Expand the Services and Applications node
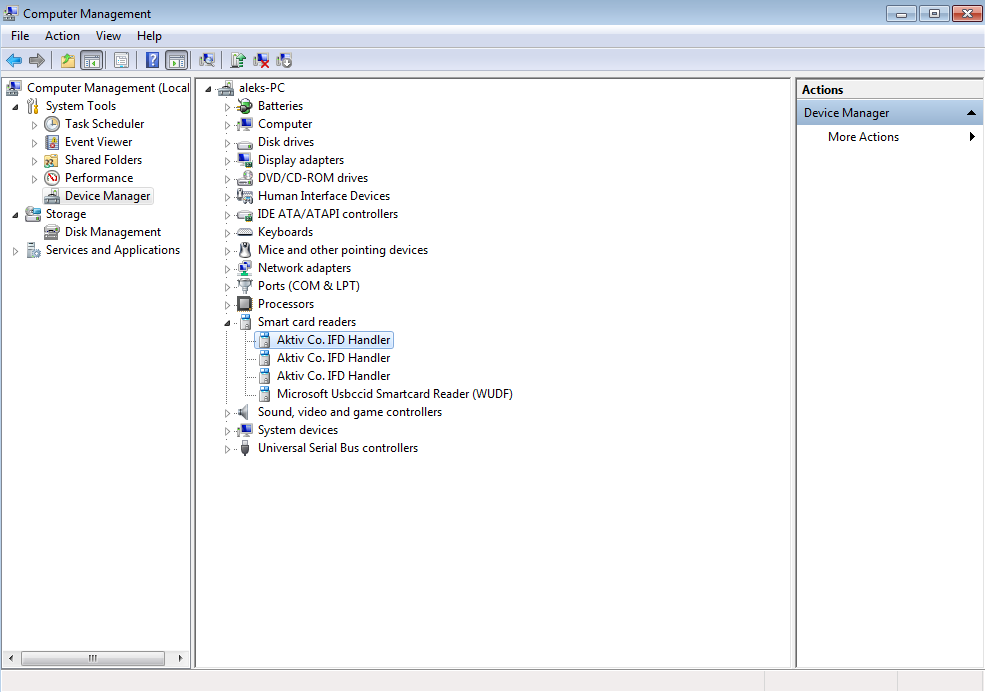This screenshot has width=985, height=692. click(16, 251)
